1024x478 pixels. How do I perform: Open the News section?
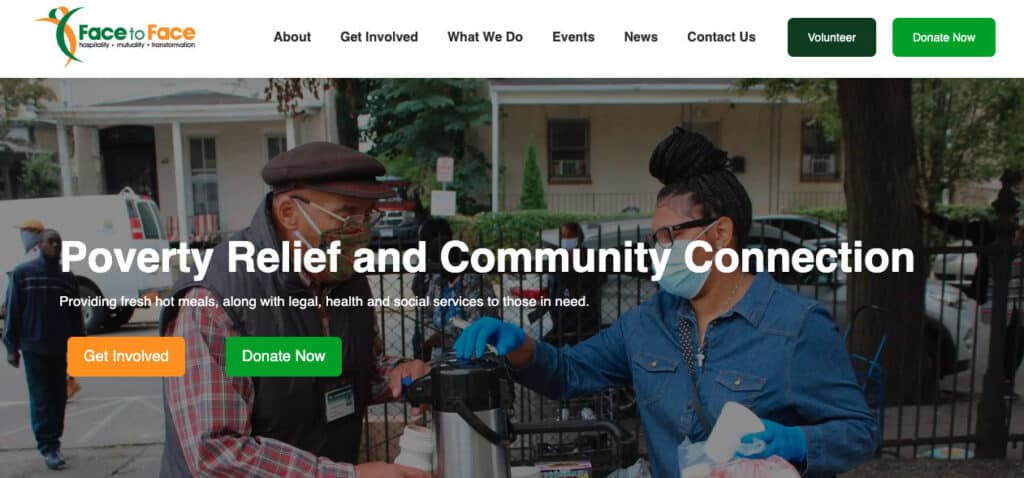[641, 37]
